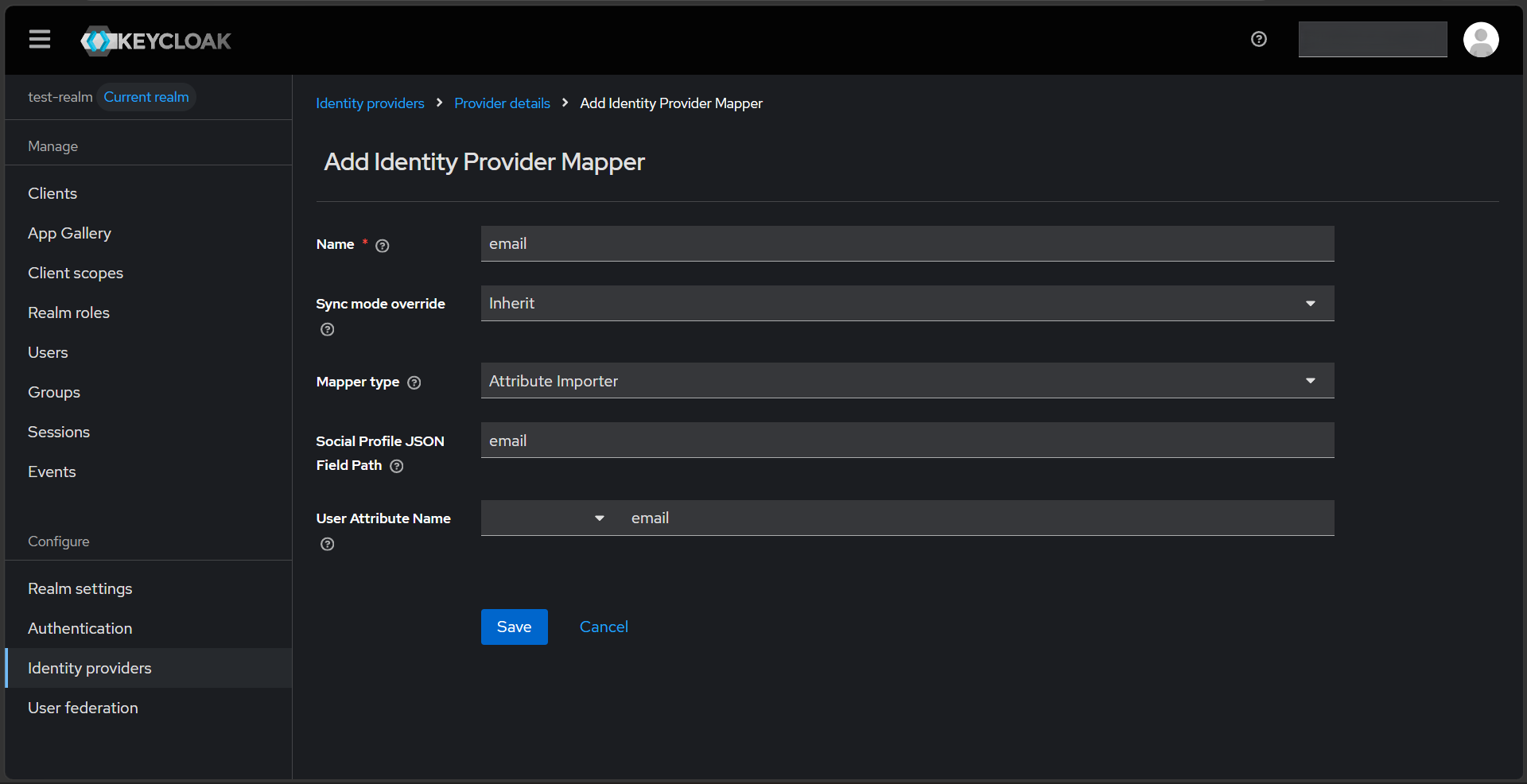Save the identity provider mapper
Image resolution: width=1527 pixels, height=784 pixels.
[x=515, y=627]
